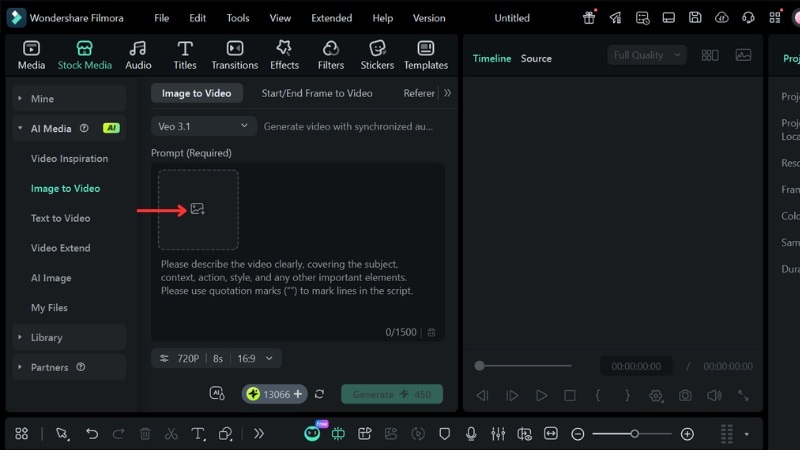Click the save project icon
The height and width of the screenshot is (450, 800).
(695, 18)
